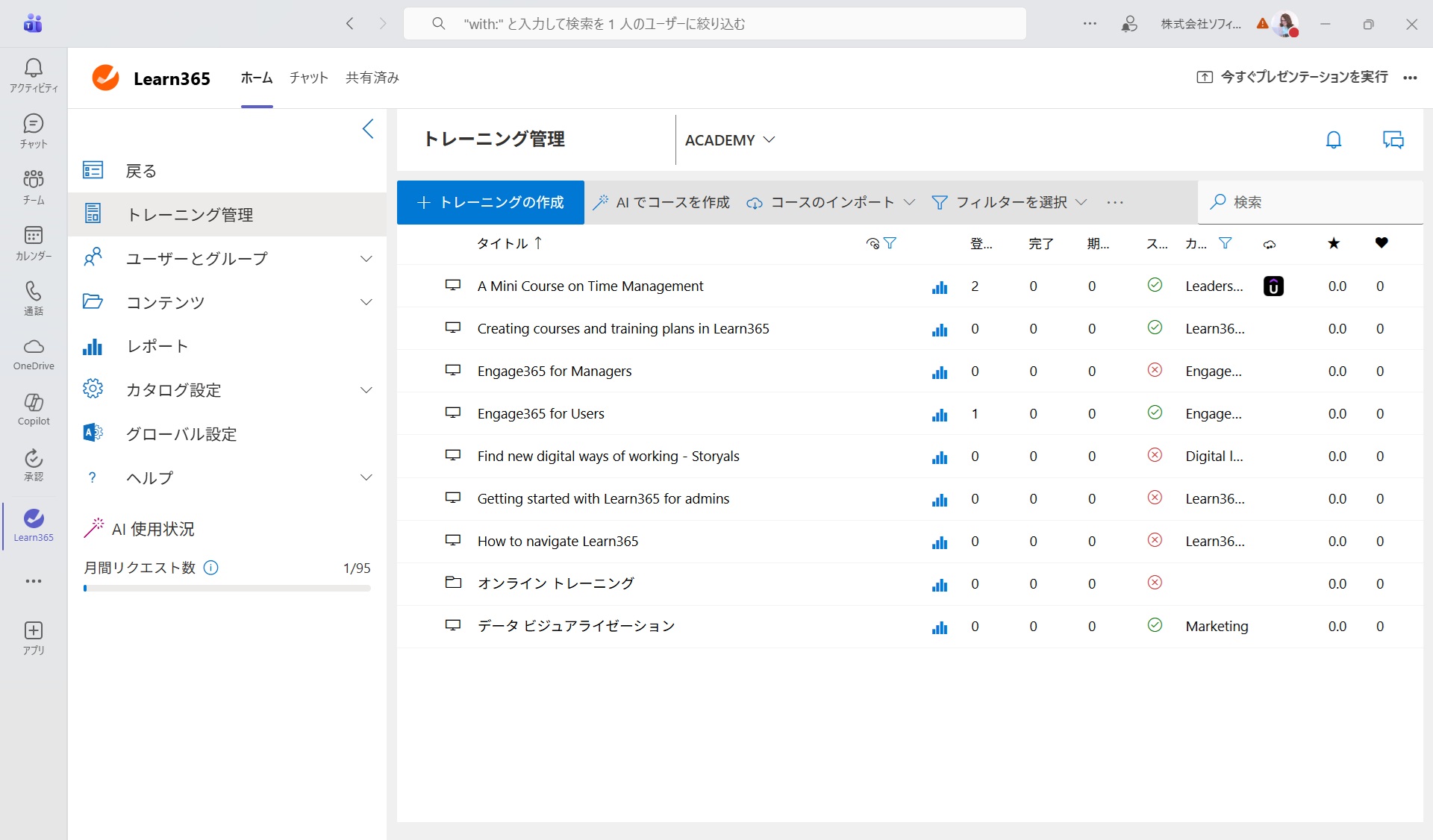The width and height of the screenshot is (1433, 840).
Task: Open info icon next to 月間リクエスト数
Action: tap(211, 568)
